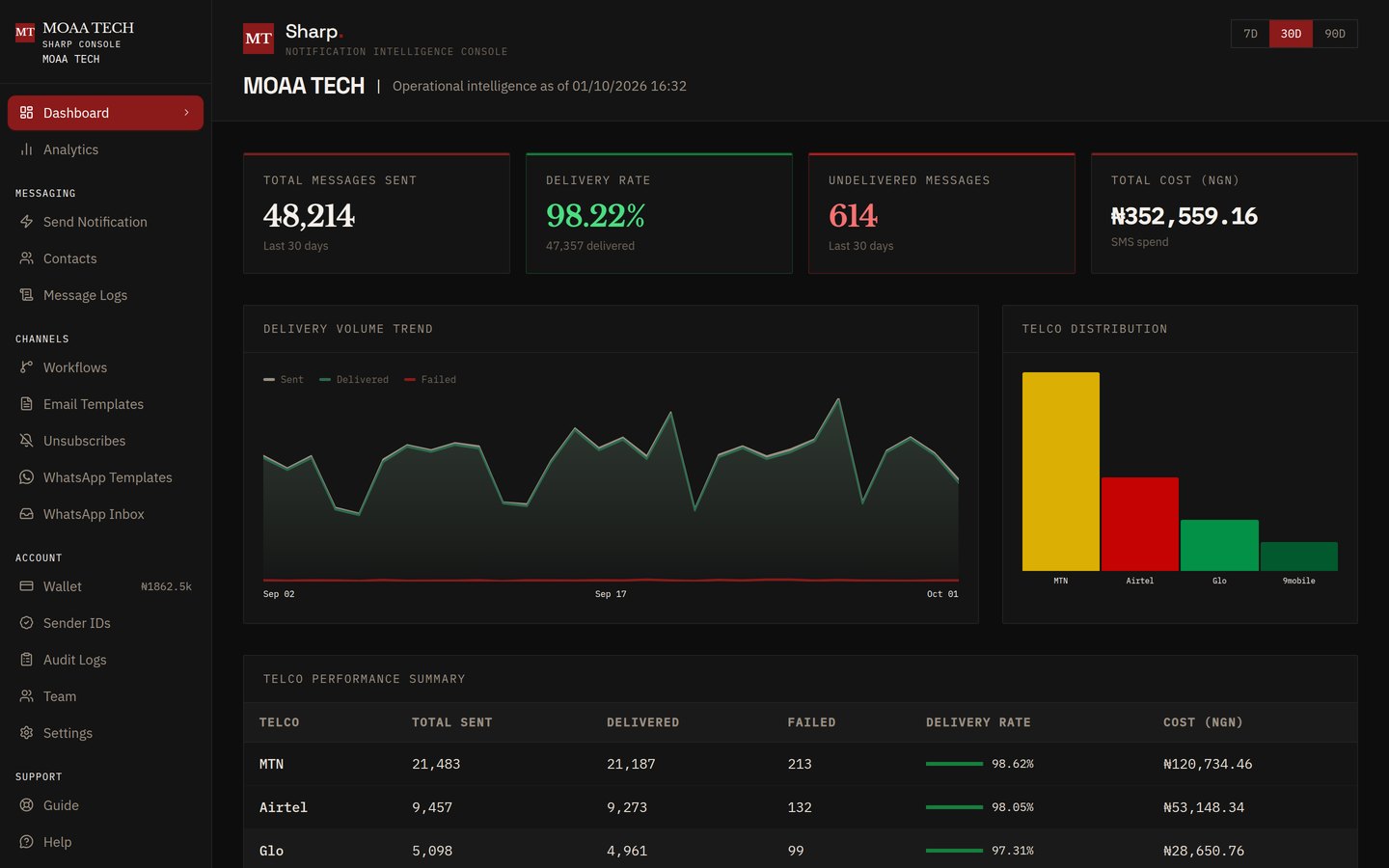Select the 7D time range

(x=1250, y=34)
